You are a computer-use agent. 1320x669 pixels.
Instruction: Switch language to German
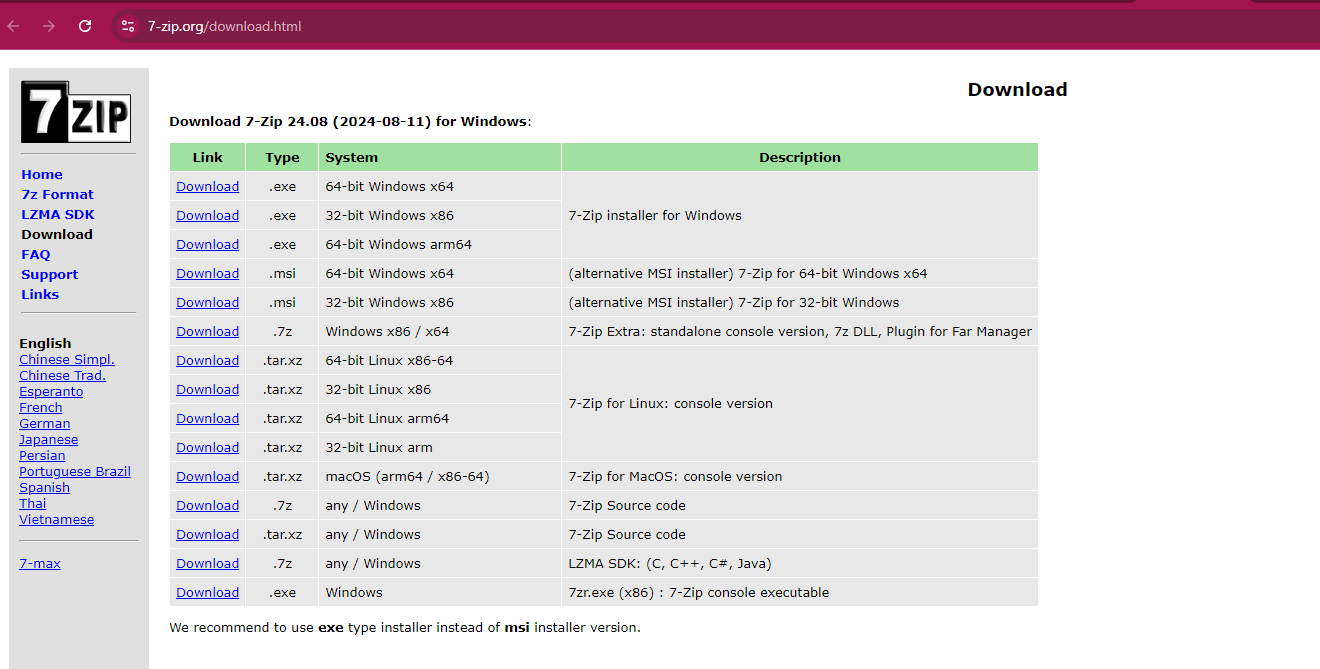(45, 423)
